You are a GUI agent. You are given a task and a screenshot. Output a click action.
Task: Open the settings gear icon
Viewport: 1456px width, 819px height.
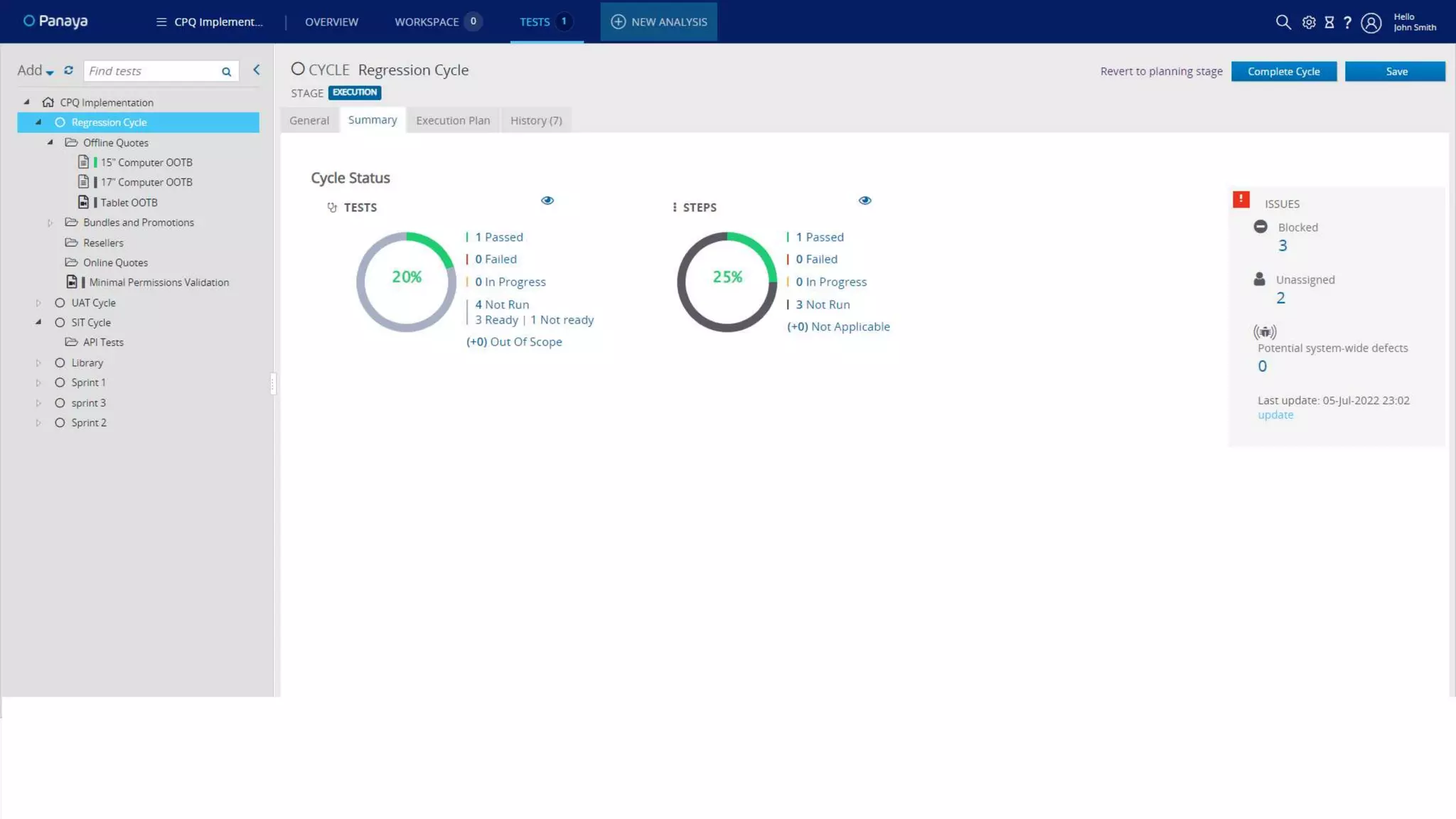tap(1309, 22)
